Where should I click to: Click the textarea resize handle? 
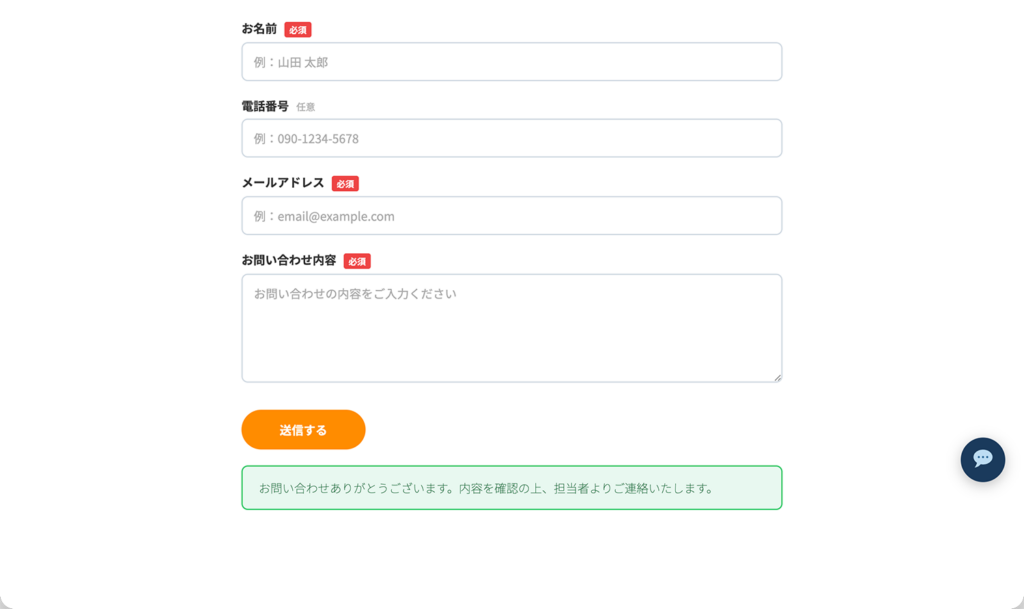point(777,376)
